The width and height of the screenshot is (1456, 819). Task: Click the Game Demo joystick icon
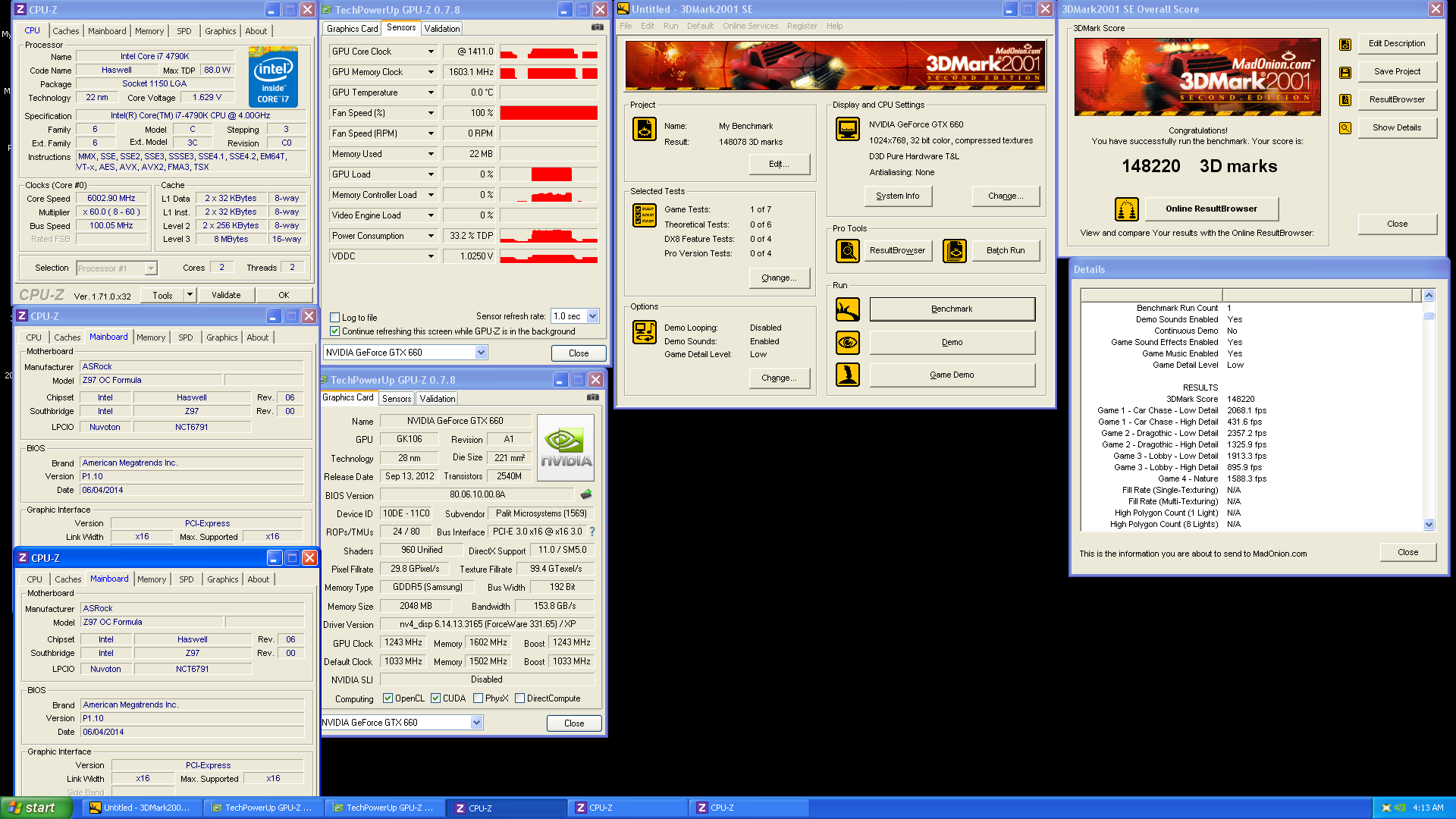click(847, 375)
